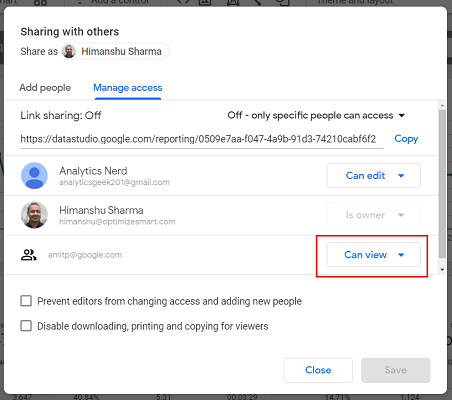The height and width of the screenshot is (400, 452).
Task: Click the Link sharing: Off label
Action: (x=61, y=115)
